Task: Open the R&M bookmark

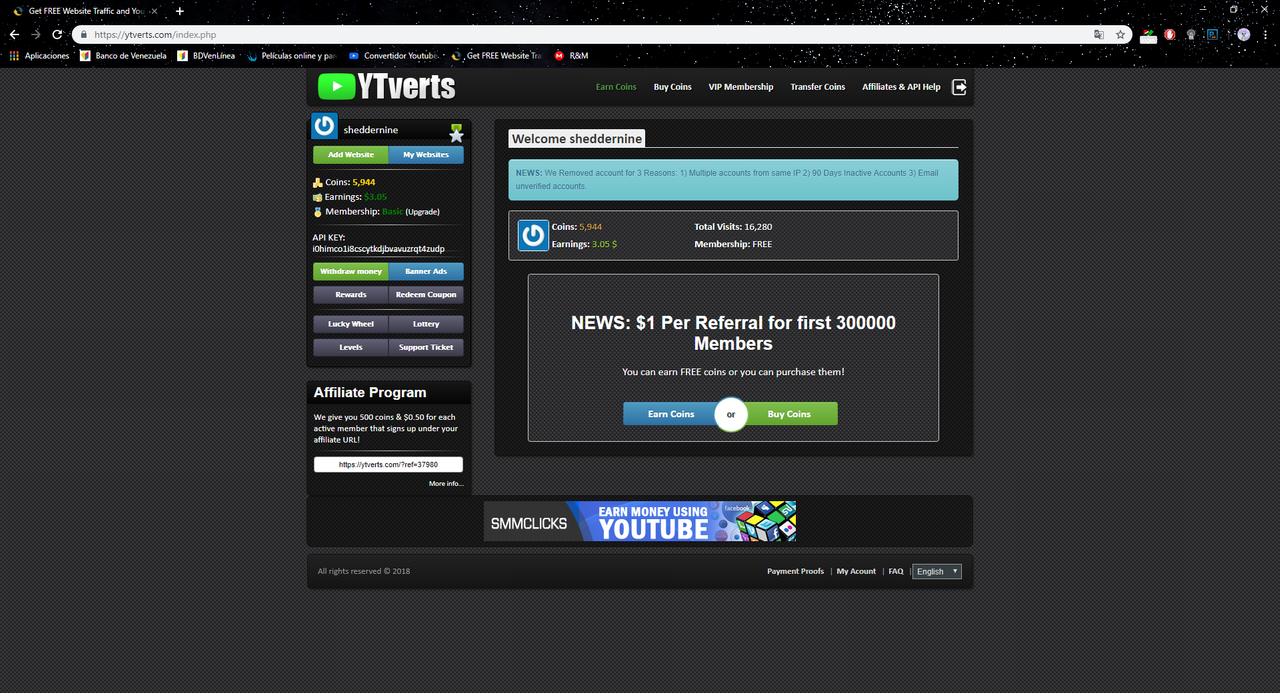Action: pyautogui.click(x=571, y=56)
